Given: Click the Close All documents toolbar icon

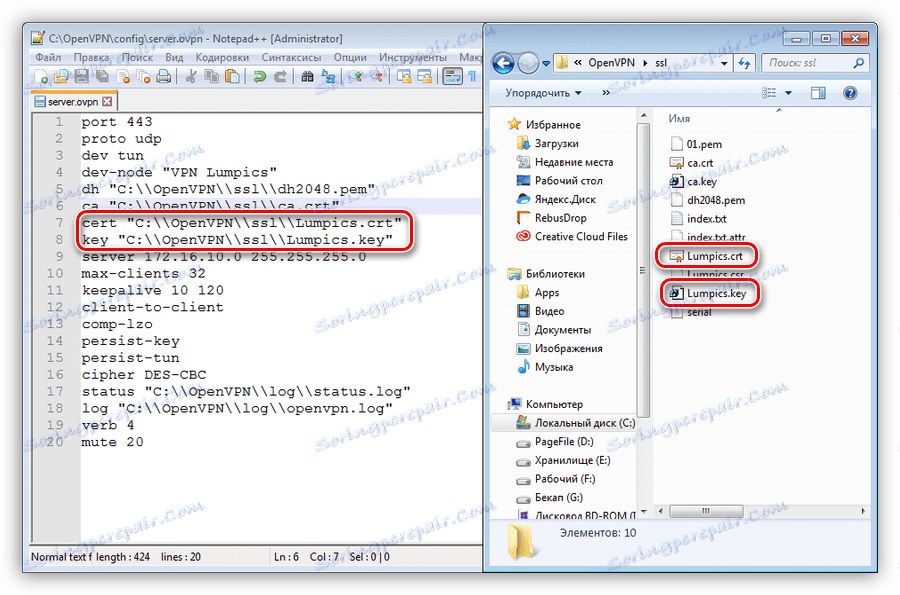Looking at the screenshot, I should coord(143,77).
